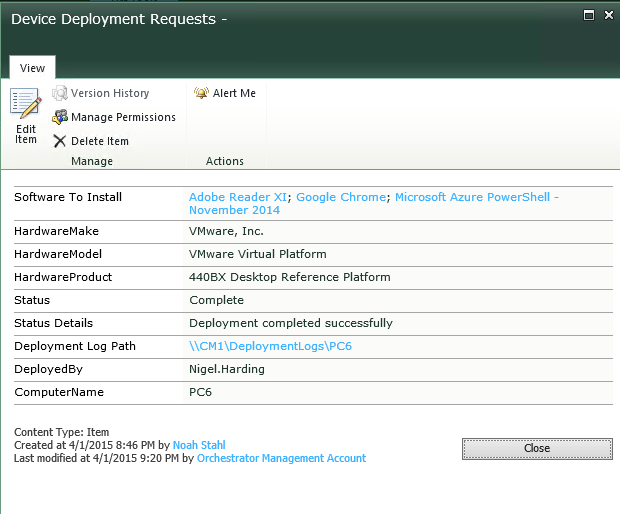The height and width of the screenshot is (514, 620).
Task: Open \\CM1\DeploymentLogs\PC6 log path link
Action: pos(270,346)
